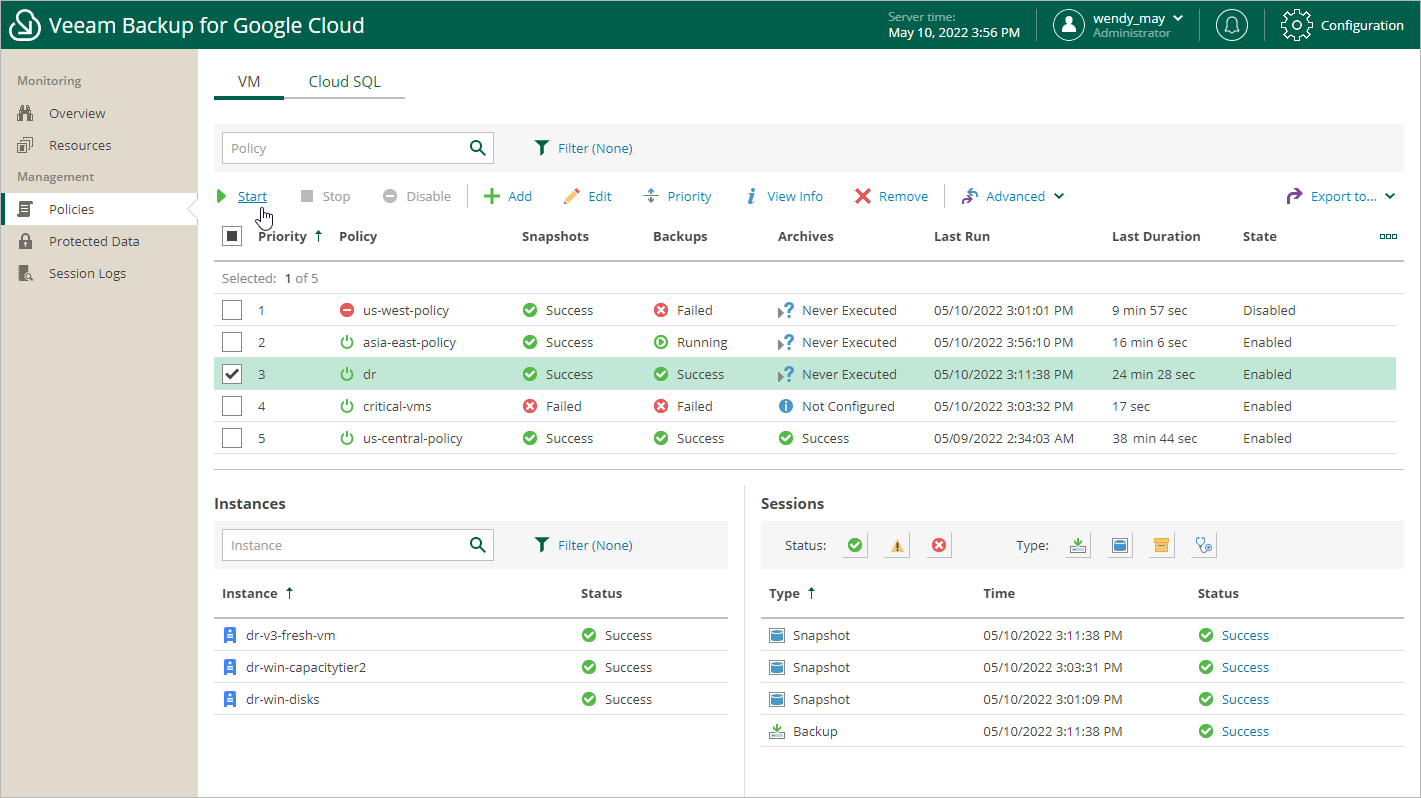This screenshot has height=798, width=1421.
Task: Click disabled icon next to us-west-policy
Action: click(347, 310)
